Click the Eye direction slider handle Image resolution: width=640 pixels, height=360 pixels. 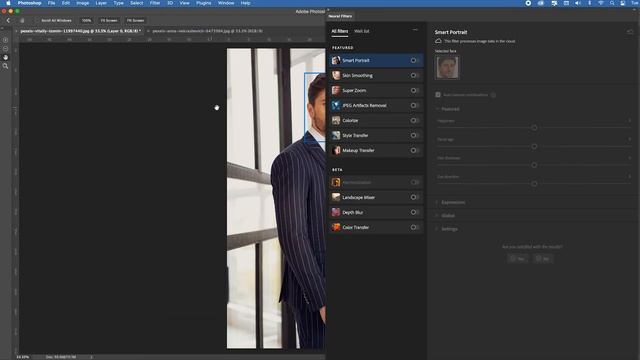click(x=534, y=184)
